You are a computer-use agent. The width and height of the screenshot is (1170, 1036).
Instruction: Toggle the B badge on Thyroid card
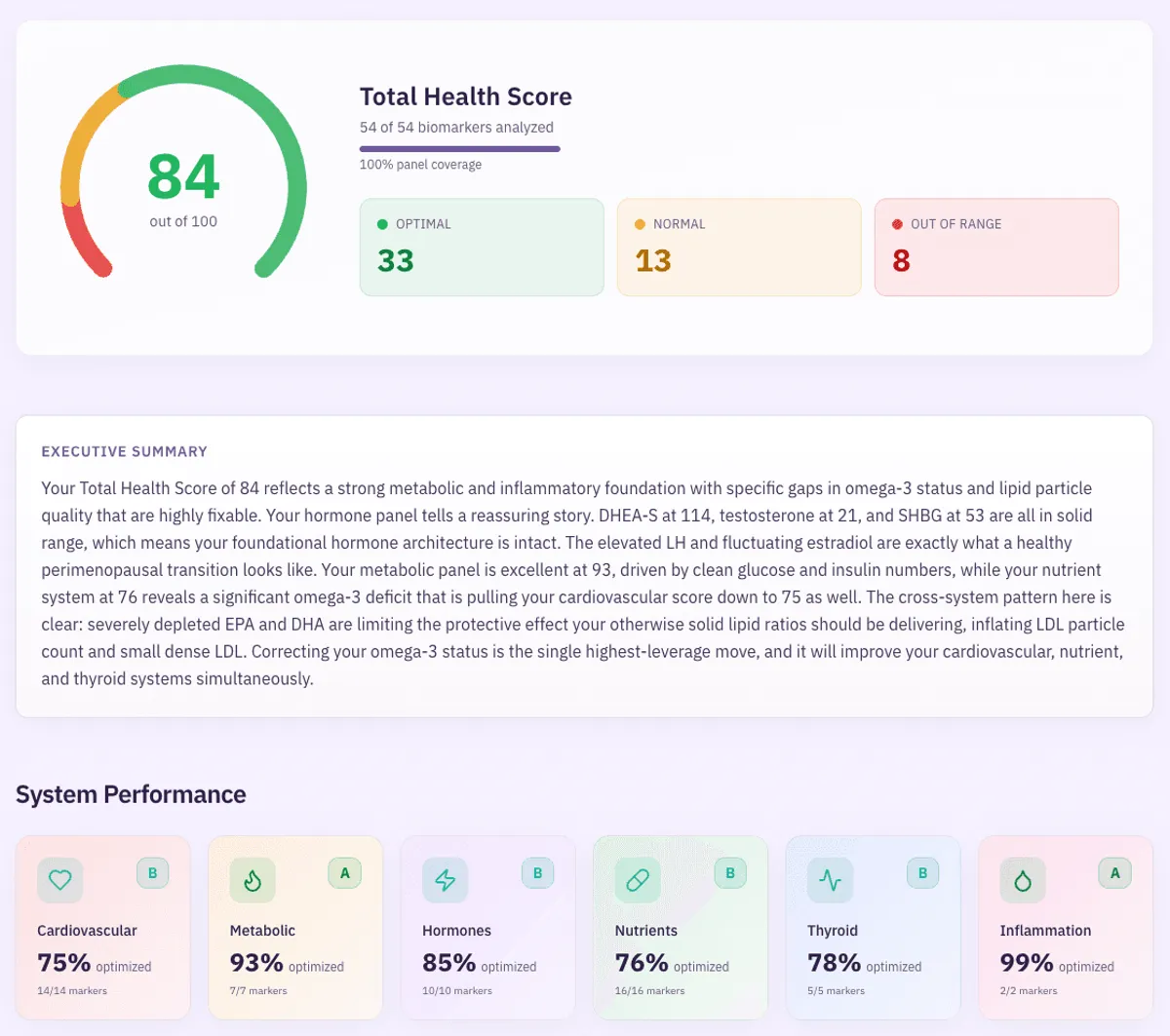point(922,873)
